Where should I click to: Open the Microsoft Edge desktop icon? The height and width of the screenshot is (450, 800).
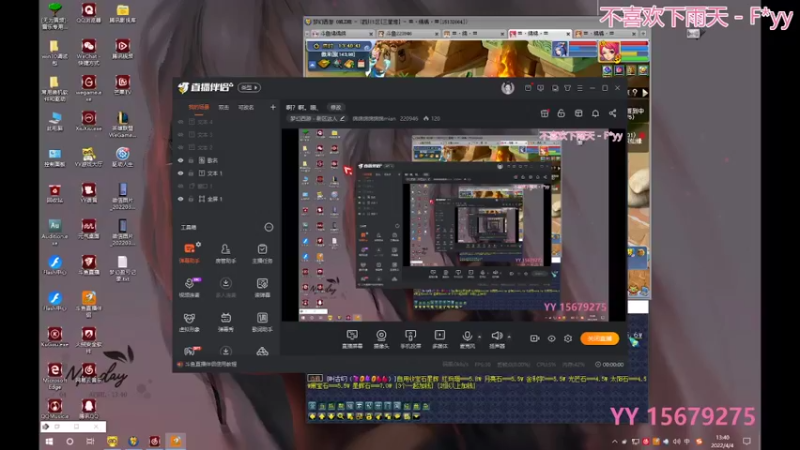click(55, 376)
